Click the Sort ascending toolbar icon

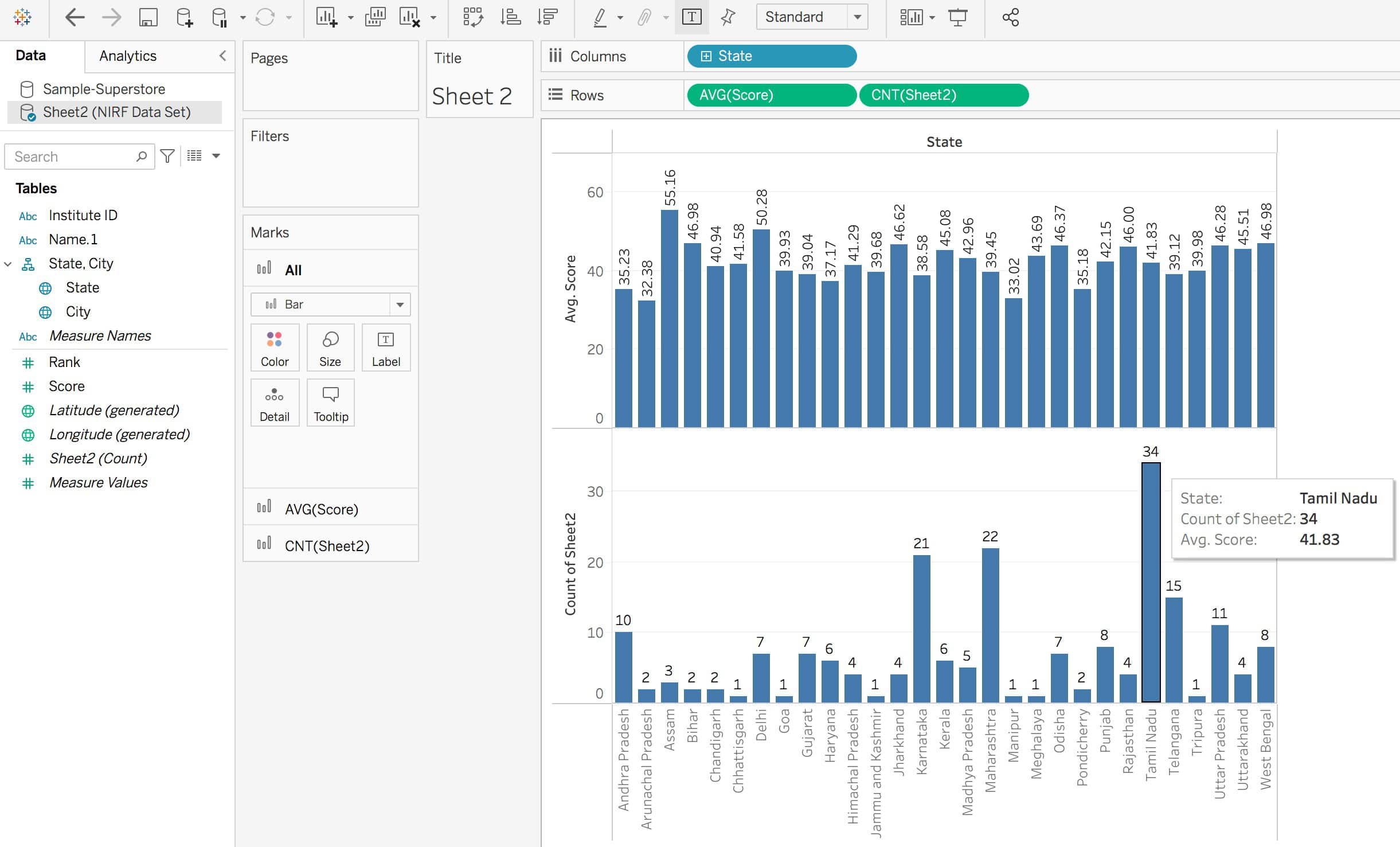click(x=510, y=17)
